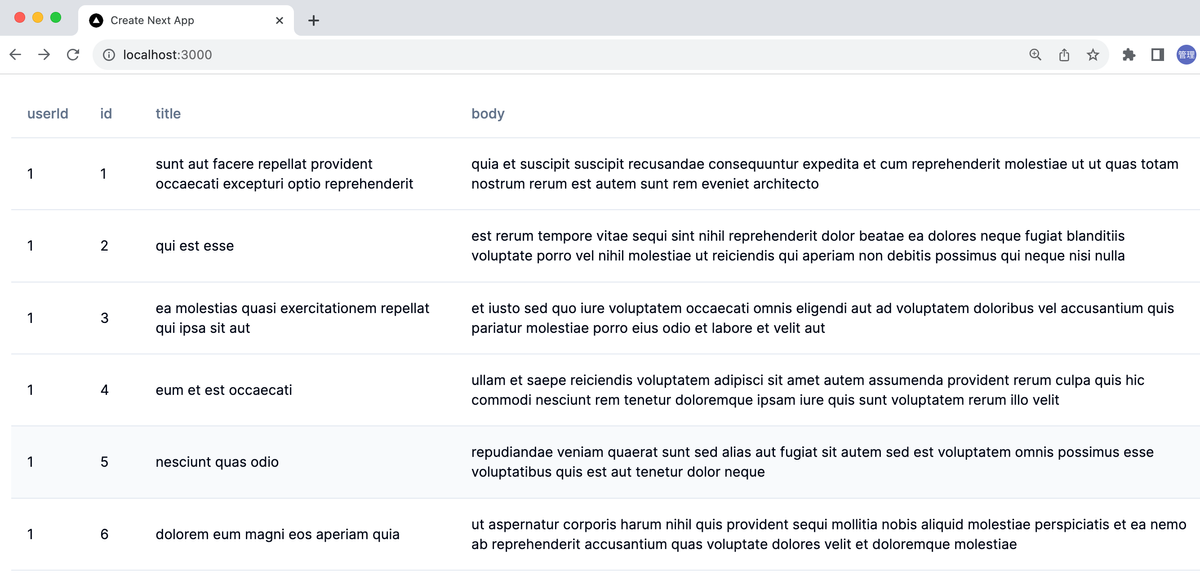Toggle the browser side panel icon

1157,55
